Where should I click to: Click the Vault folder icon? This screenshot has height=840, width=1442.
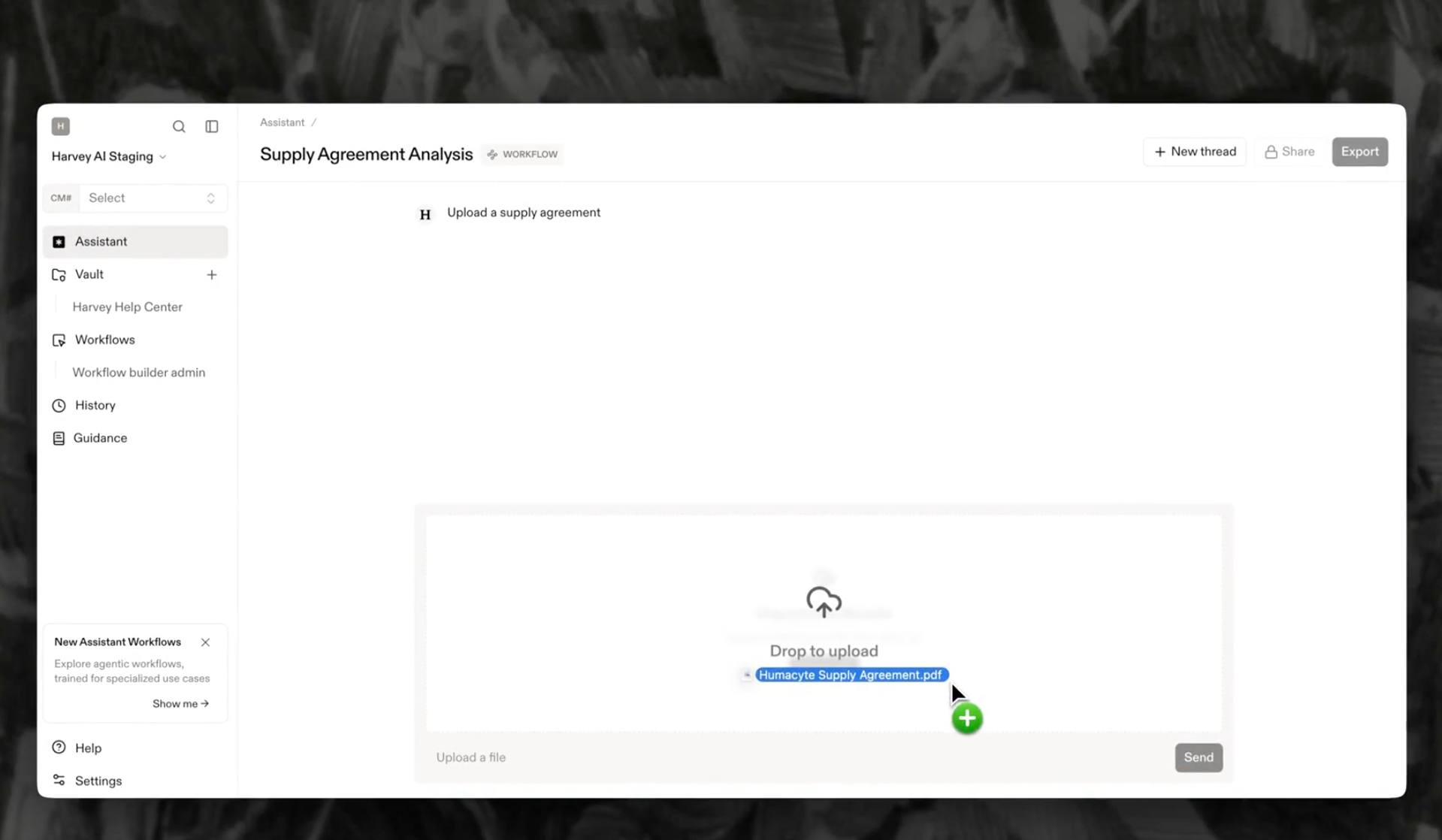point(59,275)
